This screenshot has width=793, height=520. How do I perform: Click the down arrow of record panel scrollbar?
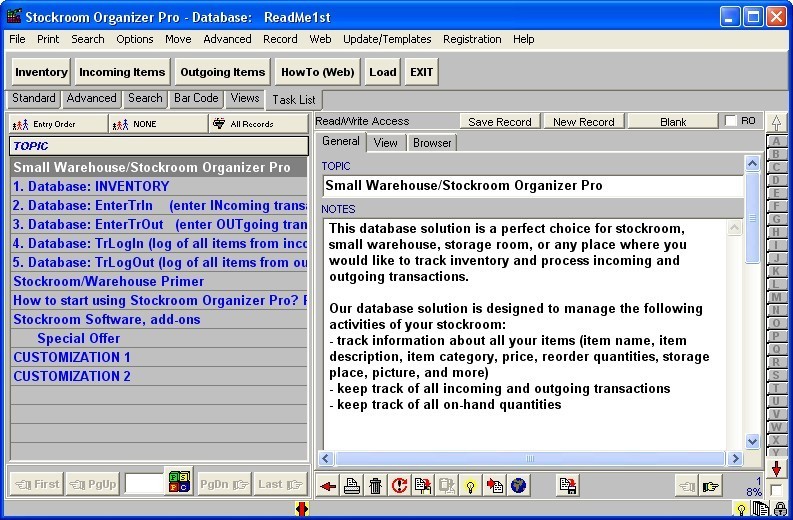point(753,441)
